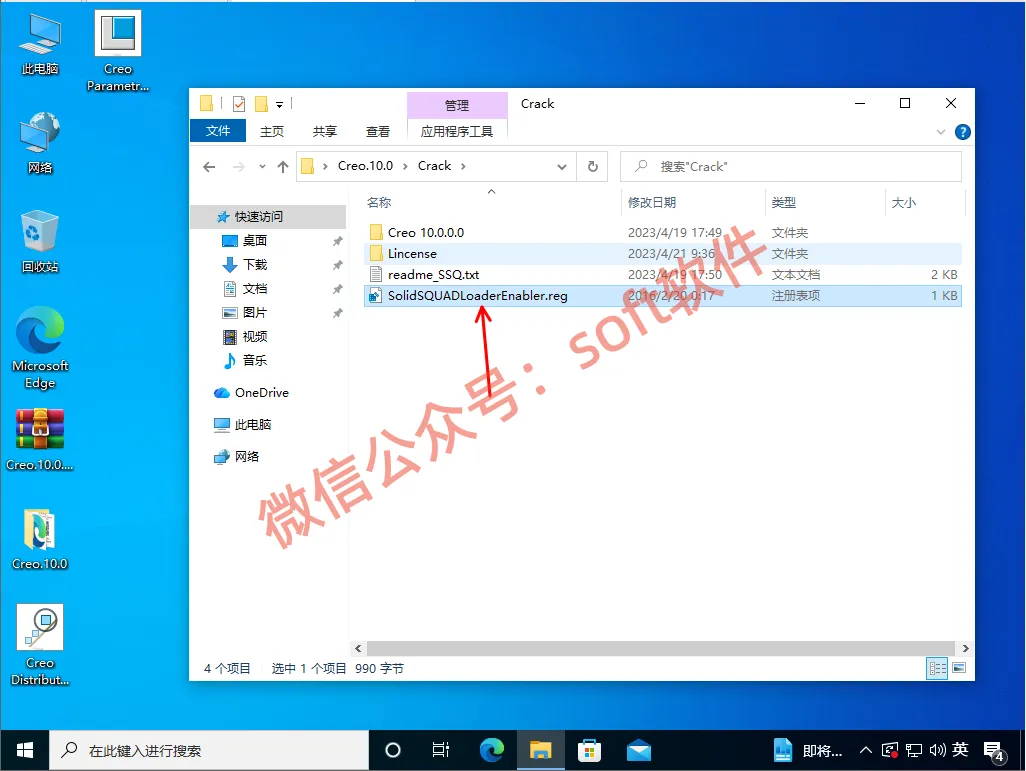Switch to Home (主页) ribbon tab
Image resolution: width=1026 pixels, height=771 pixels.
pyautogui.click(x=272, y=132)
